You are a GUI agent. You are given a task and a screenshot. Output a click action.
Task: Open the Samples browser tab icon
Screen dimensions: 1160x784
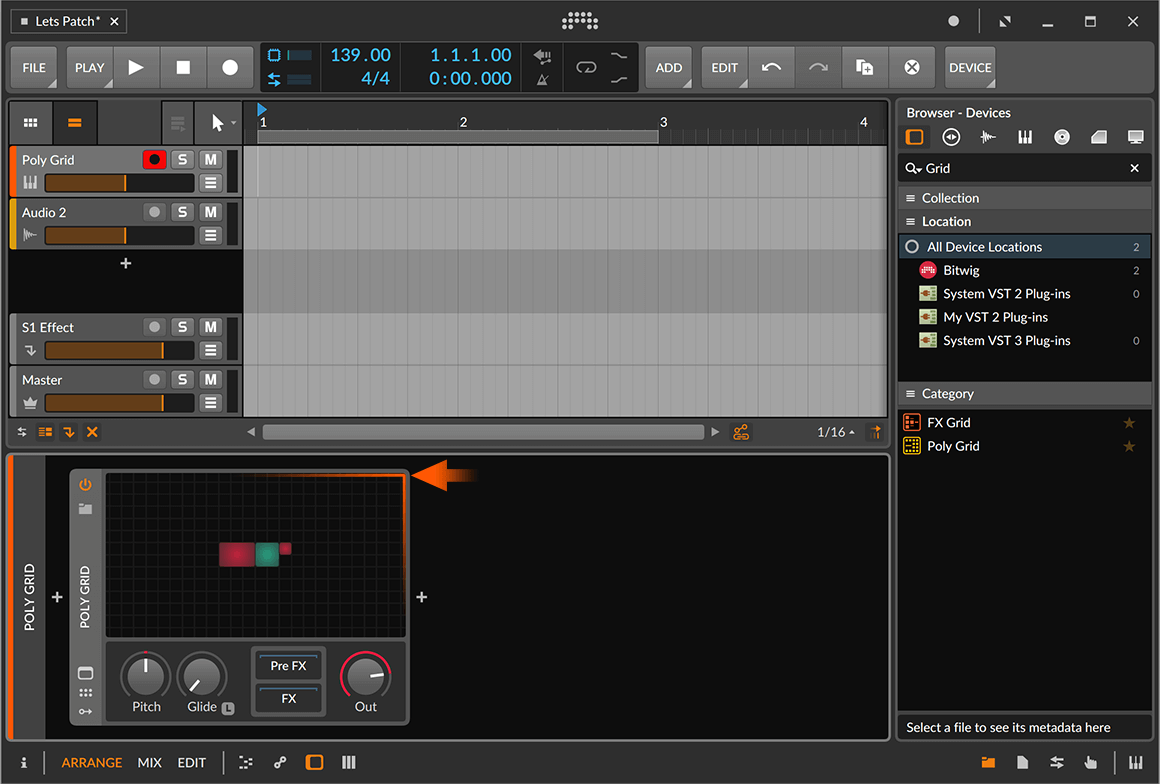pos(988,138)
